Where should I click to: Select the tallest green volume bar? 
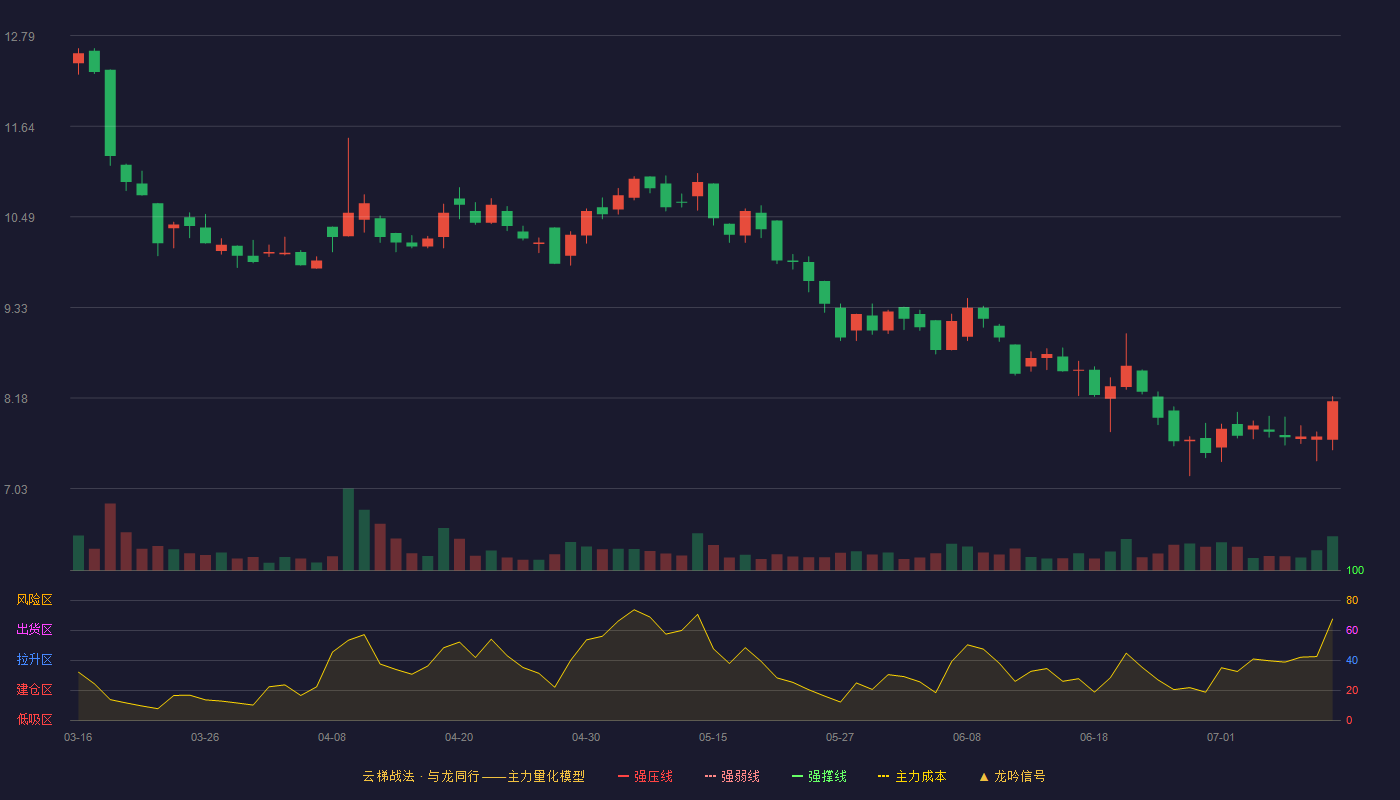[x=348, y=530]
